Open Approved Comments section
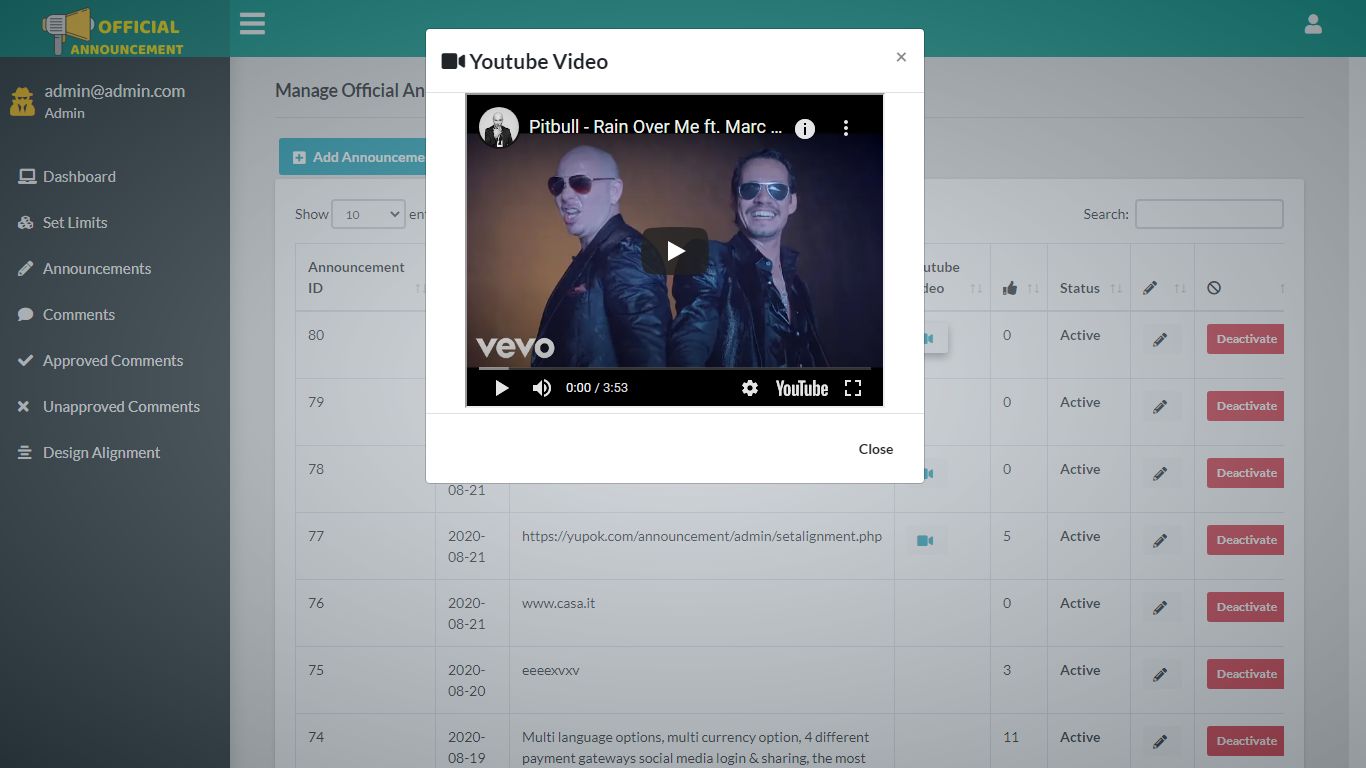This screenshot has height=768, width=1366. coord(112,360)
